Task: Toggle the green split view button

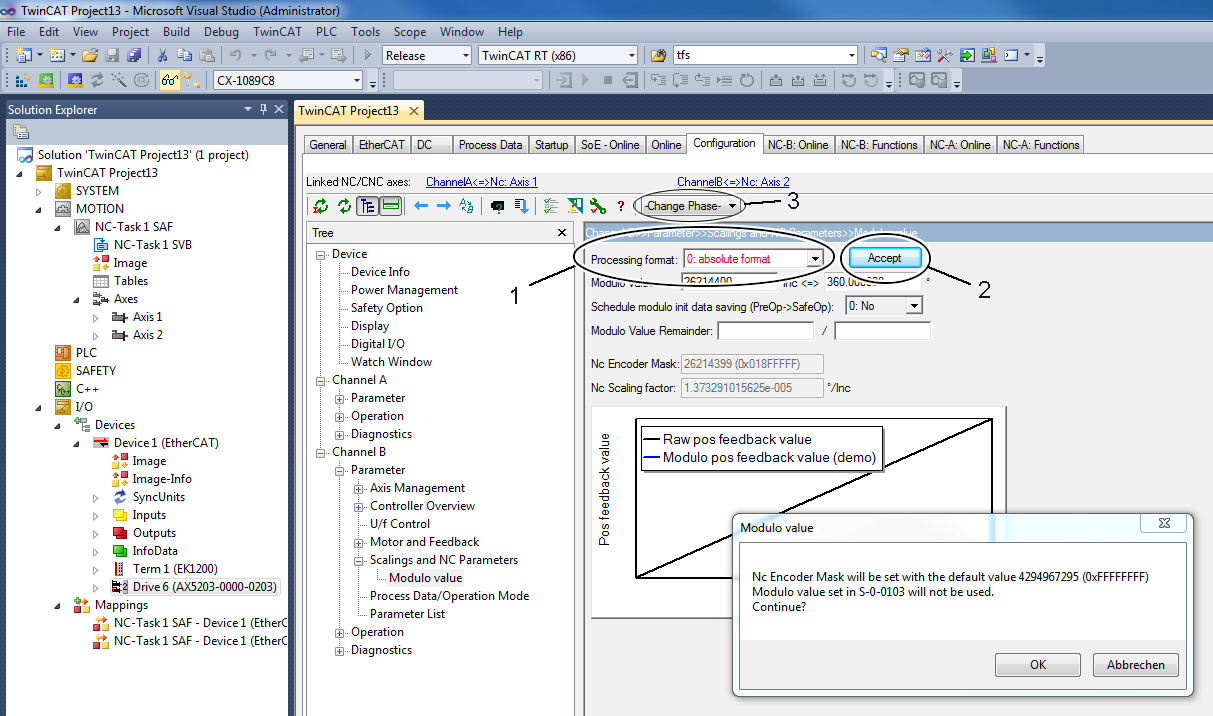Action: coord(391,206)
